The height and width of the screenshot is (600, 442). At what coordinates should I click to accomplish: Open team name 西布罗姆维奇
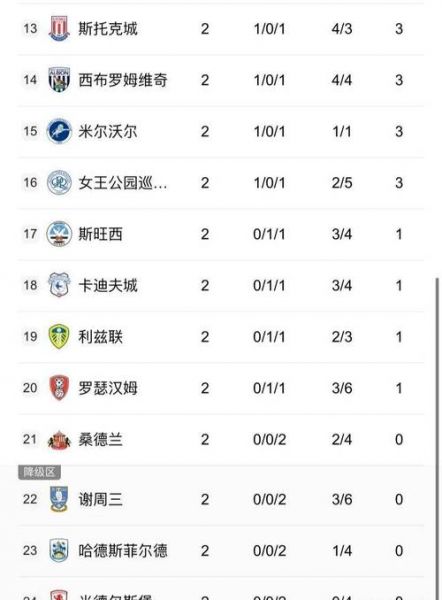[123, 80]
